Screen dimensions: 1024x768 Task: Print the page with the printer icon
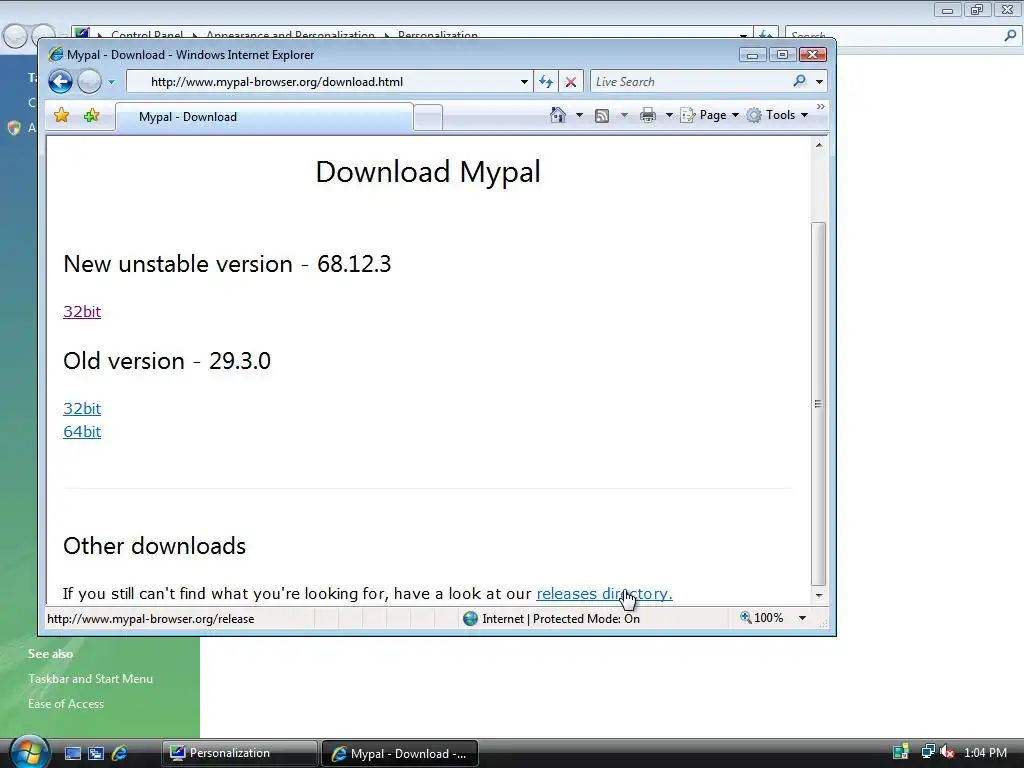(x=648, y=116)
